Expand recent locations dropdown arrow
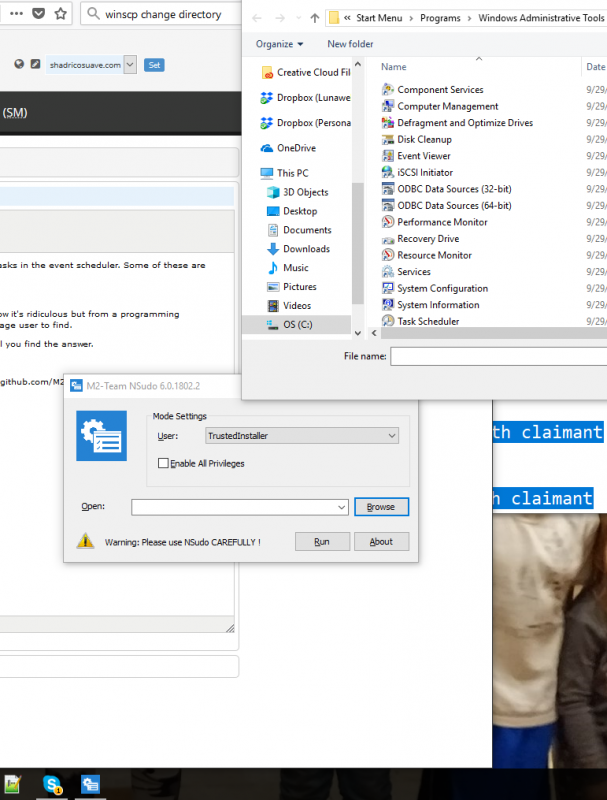 (x=298, y=18)
